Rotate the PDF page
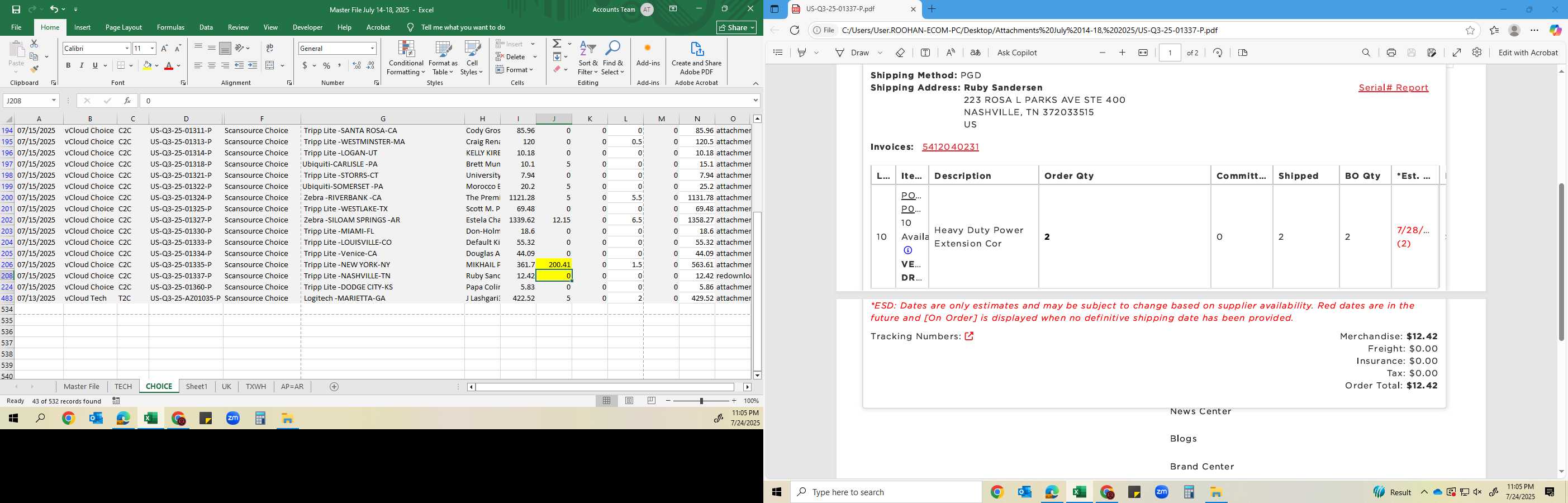The height and width of the screenshot is (503, 1568). [x=1218, y=53]
